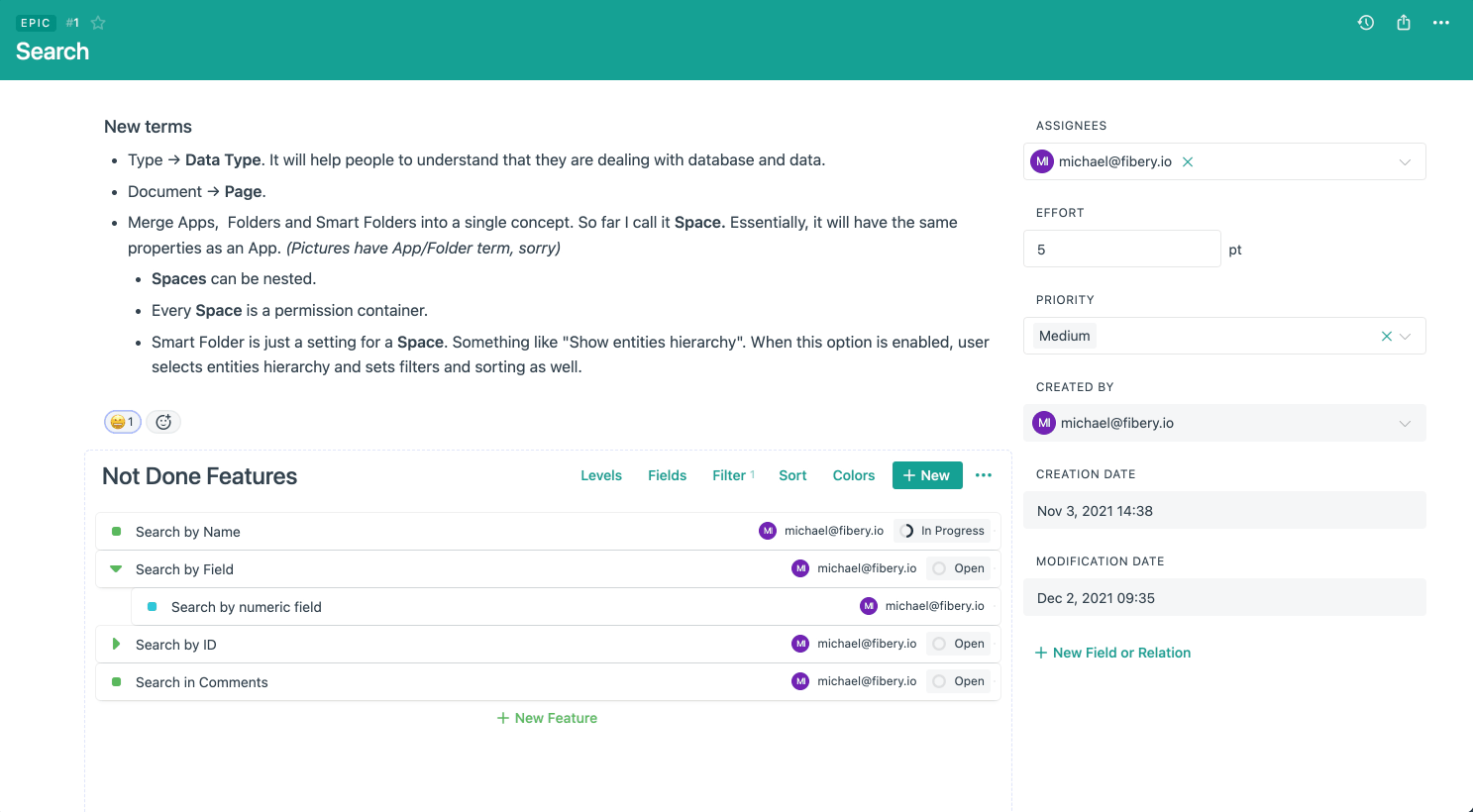Open the Sort menu in features view

[x=792, y=475]
